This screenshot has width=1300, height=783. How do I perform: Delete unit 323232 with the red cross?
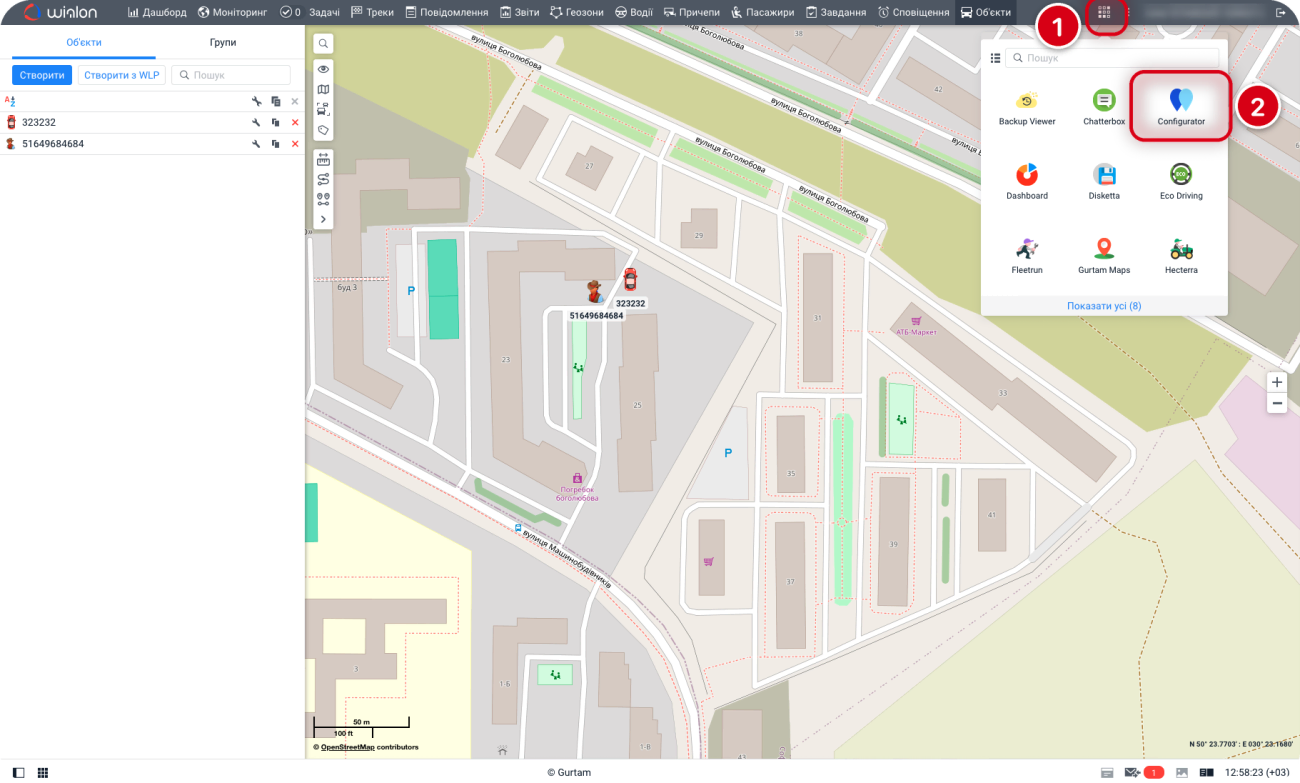(294, 122)
